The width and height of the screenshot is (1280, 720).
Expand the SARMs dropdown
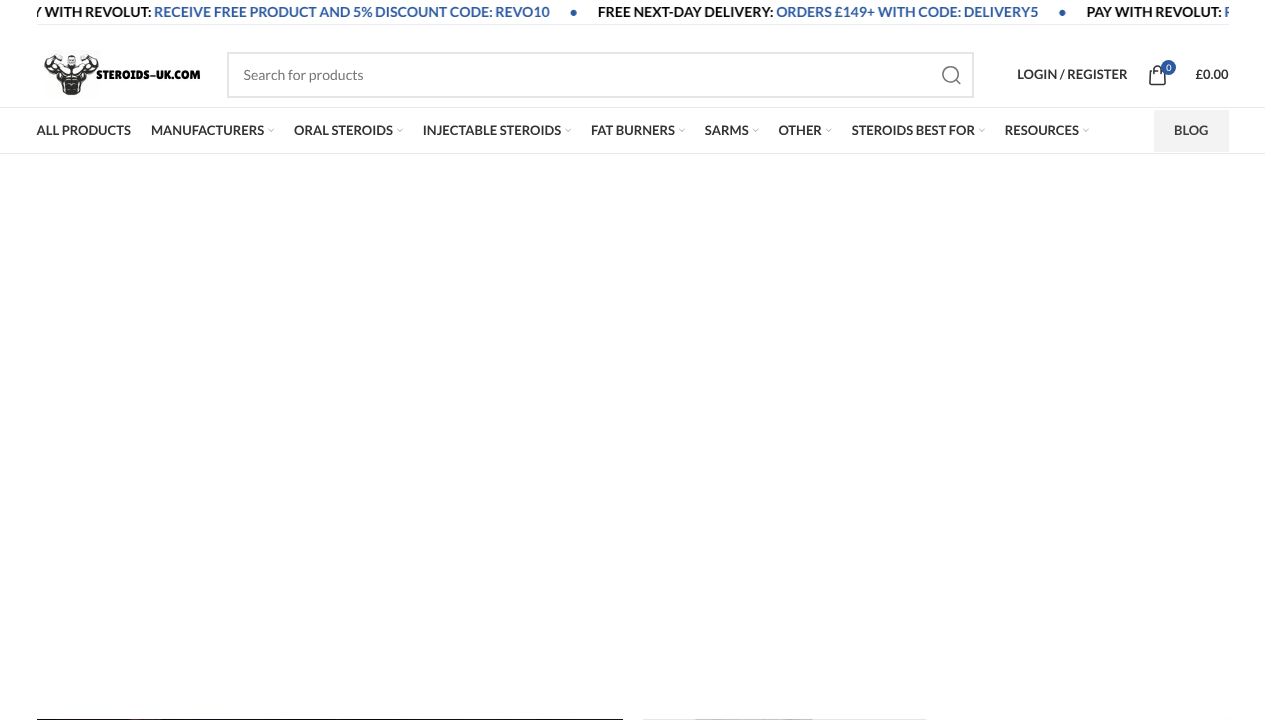coord(731,130)
